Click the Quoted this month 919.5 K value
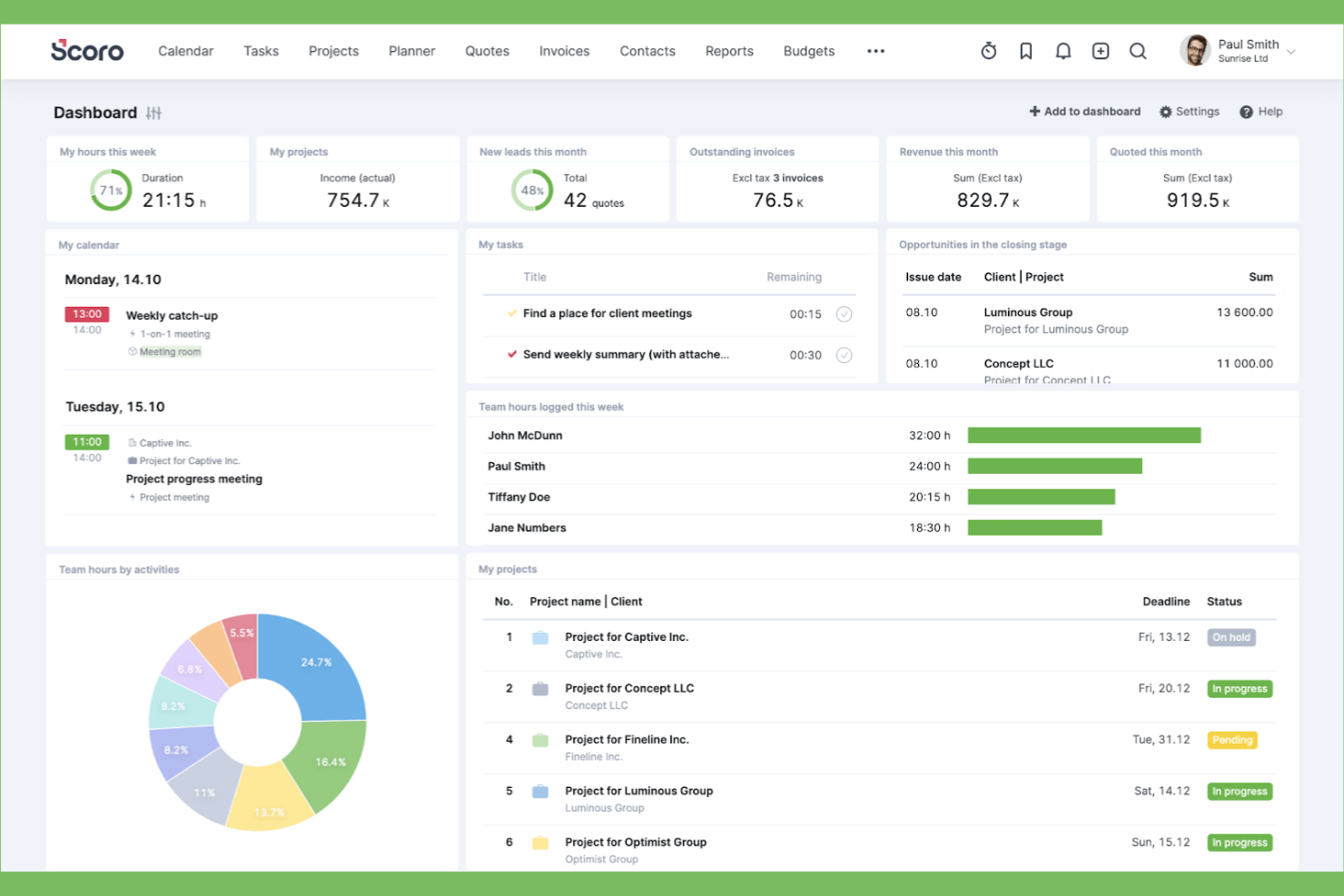Screen dimensions: 1344x896 coord(1198,201)
